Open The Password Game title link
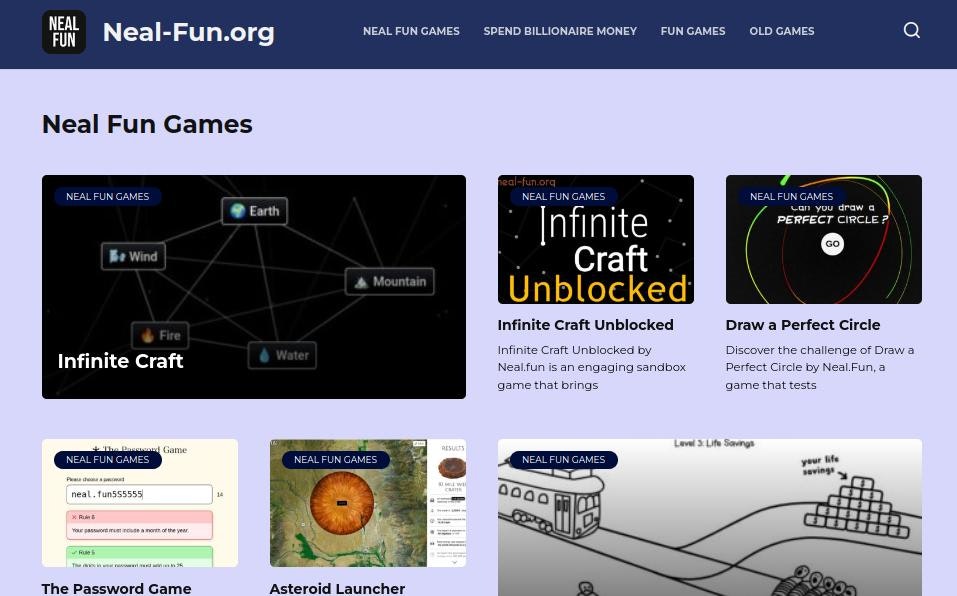 pos(117,589)
